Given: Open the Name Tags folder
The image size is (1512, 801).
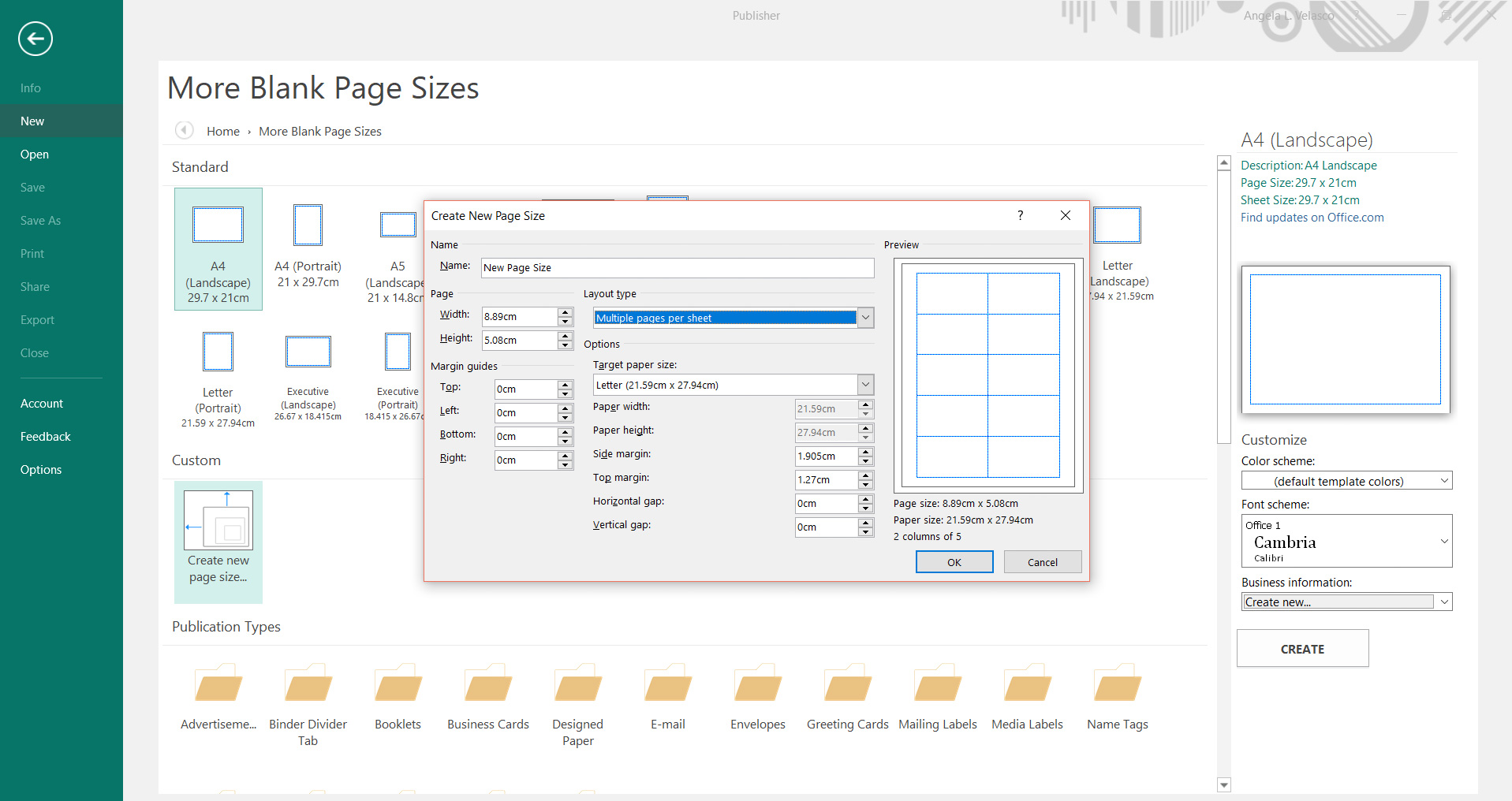Looking at the screenshot, I should click(x=1117, y=684).
